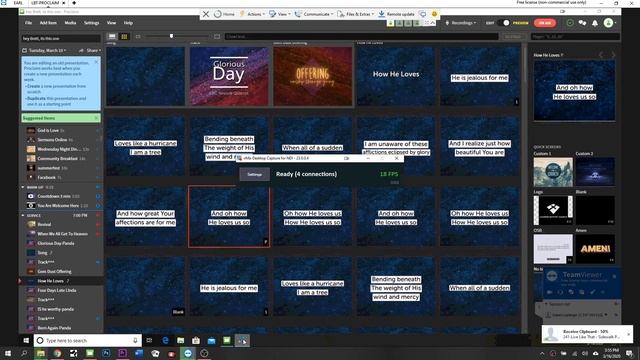The height and width of the screenshot is (360, 640).
Task: Select the How He Loves title slide
Action: (x=396, y=76)
